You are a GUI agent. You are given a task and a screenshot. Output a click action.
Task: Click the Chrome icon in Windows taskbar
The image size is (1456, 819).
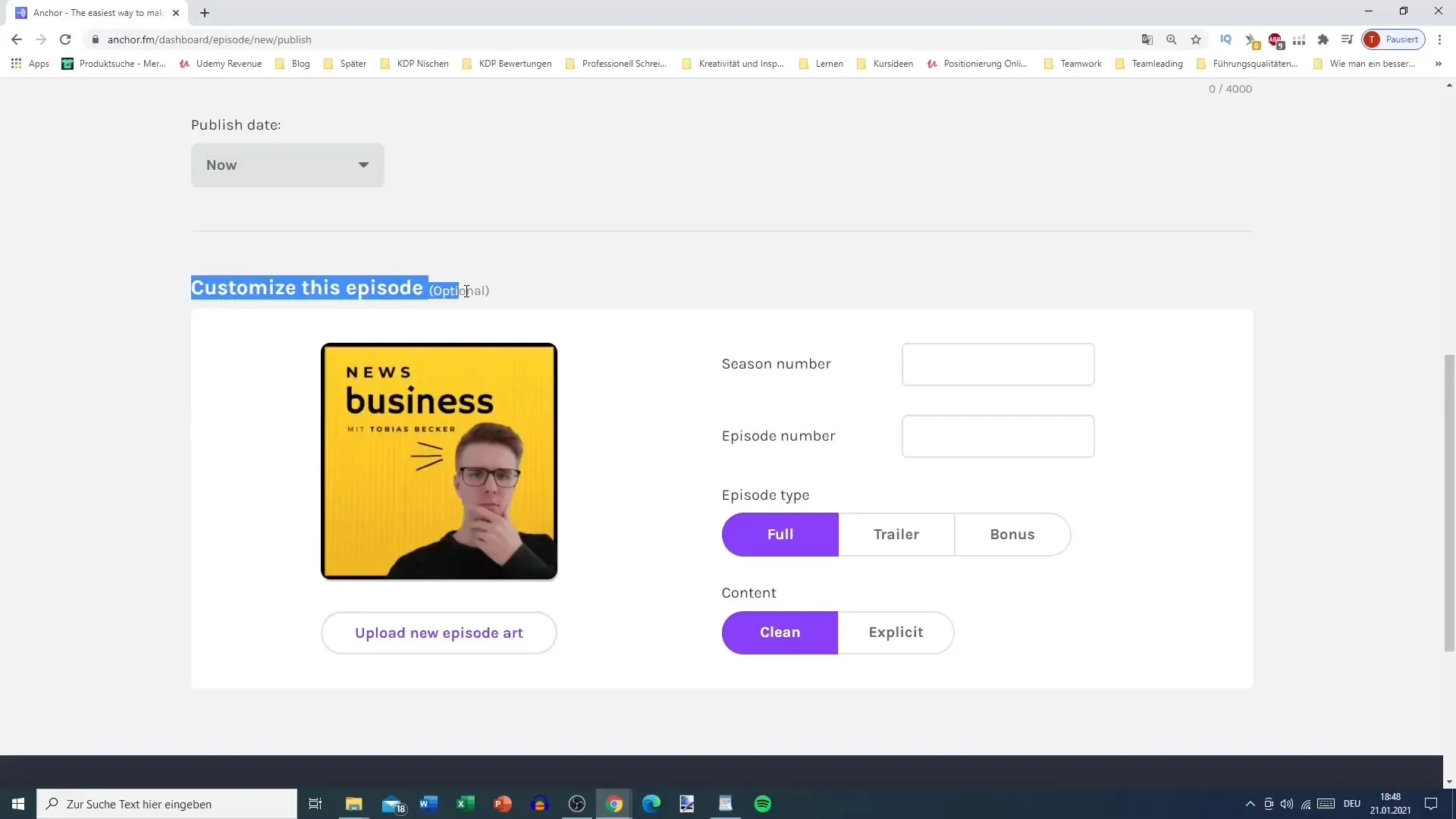pos(614,803)
